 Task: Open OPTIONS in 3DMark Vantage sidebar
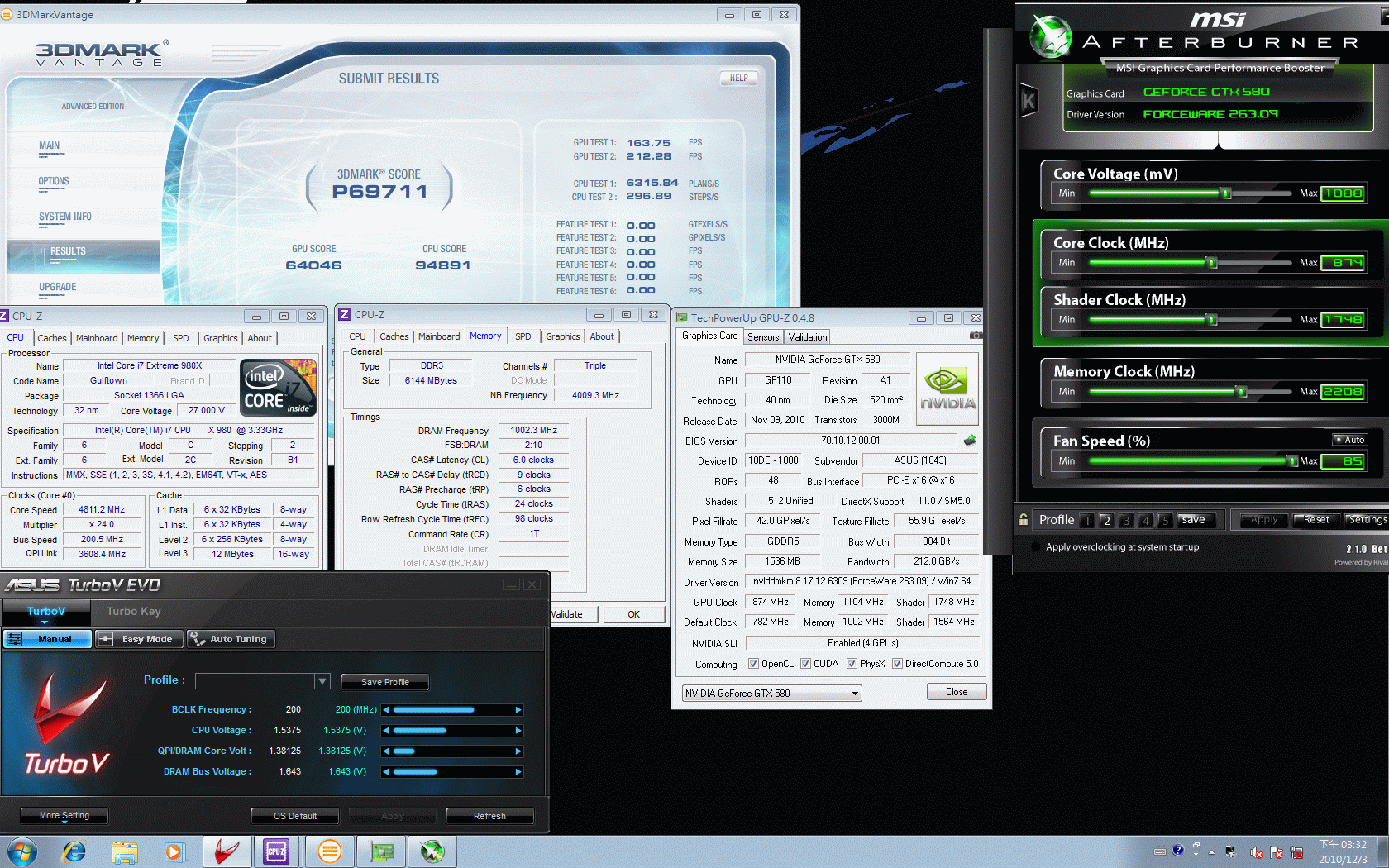click(54, 182)
